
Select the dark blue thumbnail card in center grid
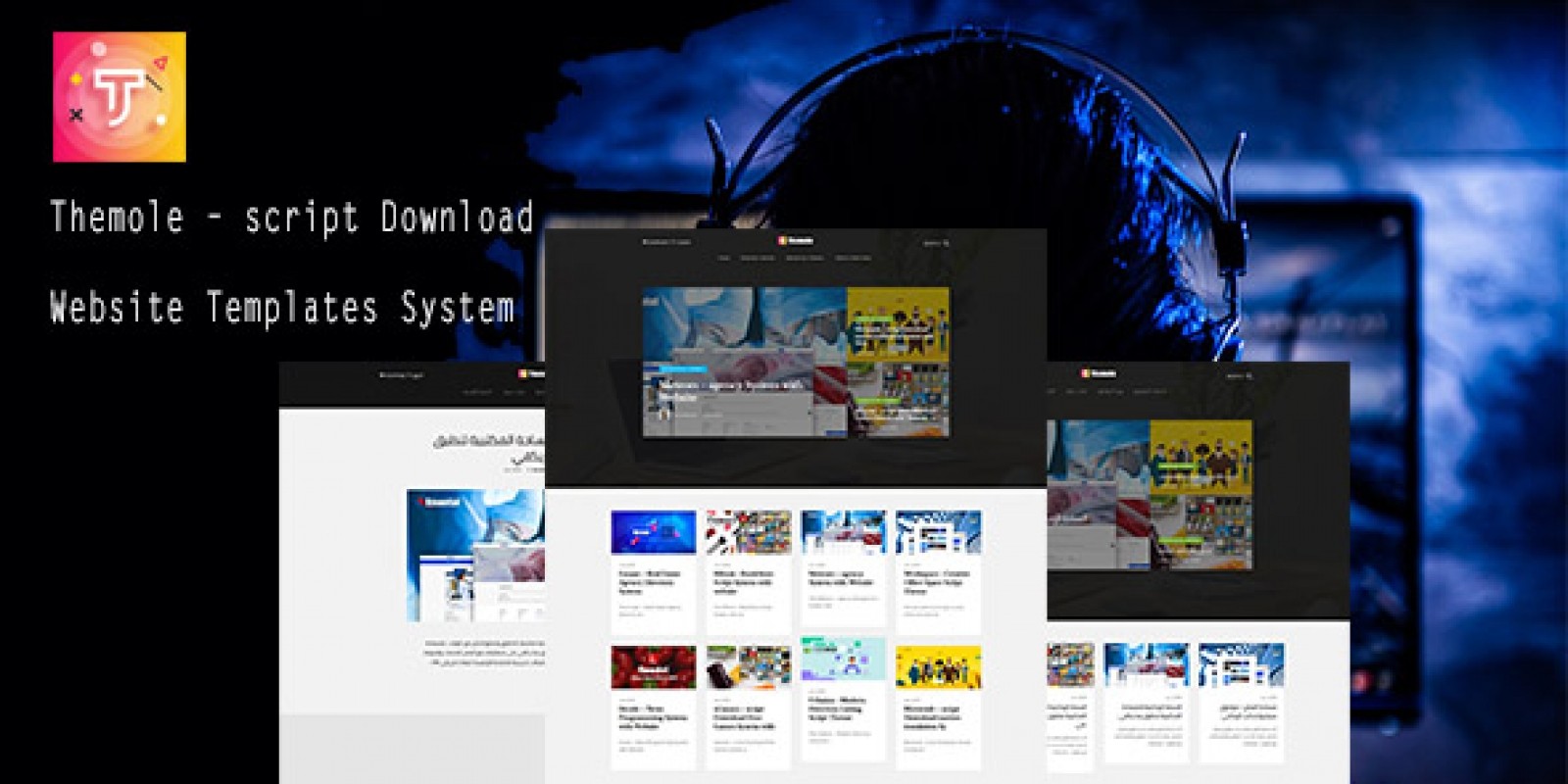click(654, 533)
